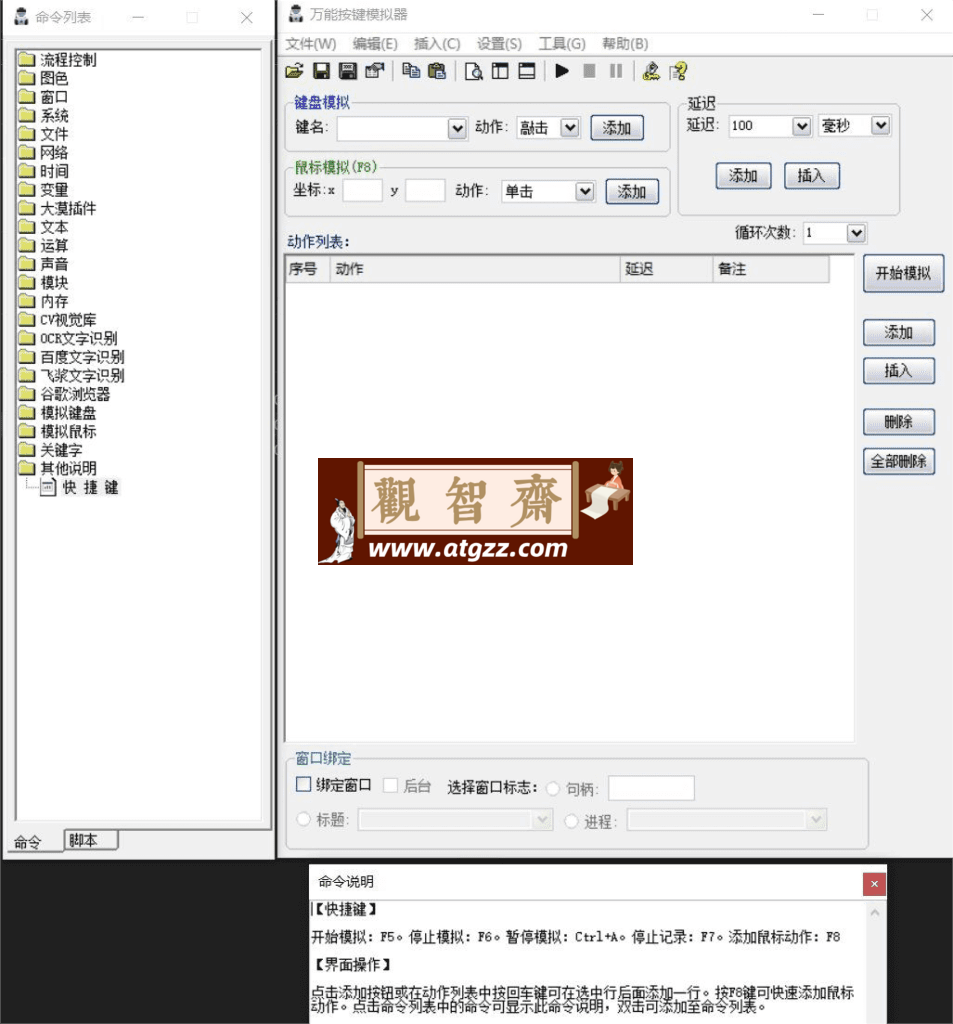Image resolution: width=953 pixels, height=1024 pixels.
Task: Select the 百度文字识别 folder
Action: tap(72, 357)
